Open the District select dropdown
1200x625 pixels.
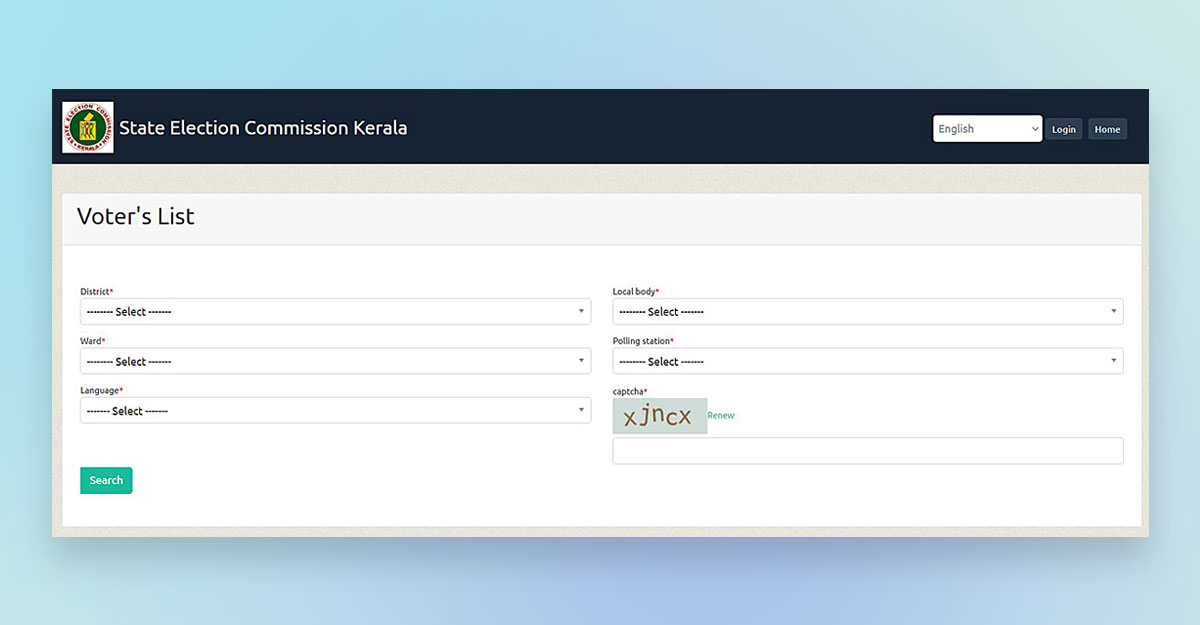coord(335,312)
